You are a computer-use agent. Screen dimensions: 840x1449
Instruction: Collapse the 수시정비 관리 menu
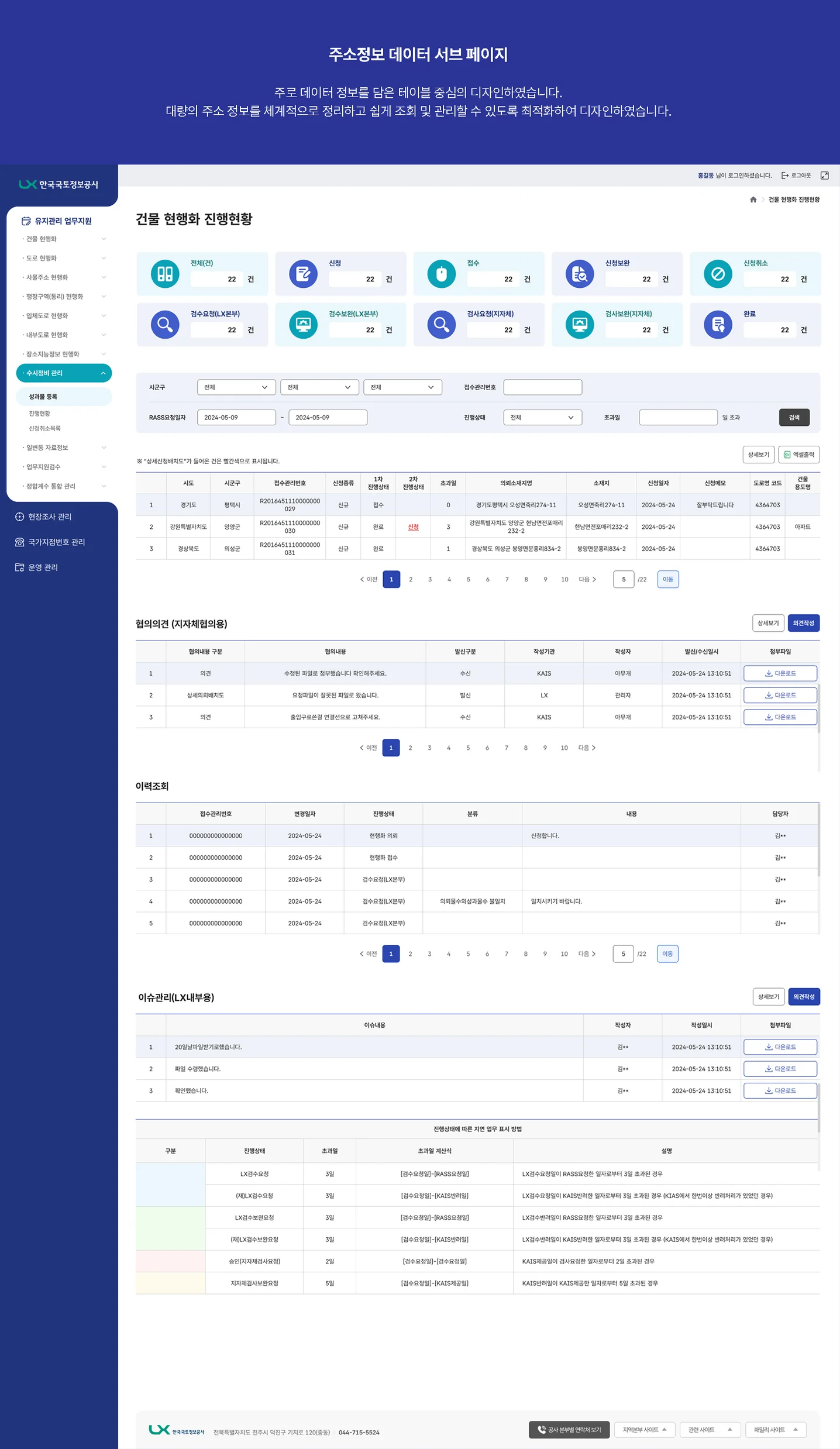click(x=64, y=373)
